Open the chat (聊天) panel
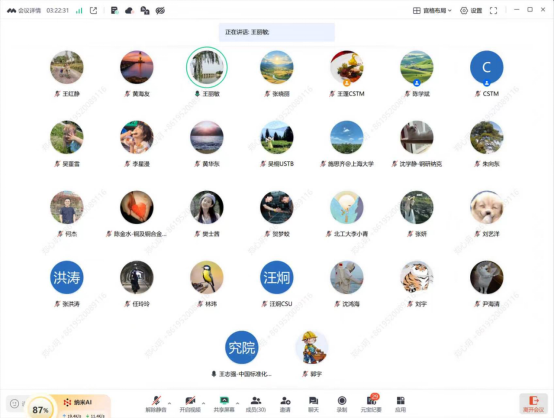 tap(313, 404)
